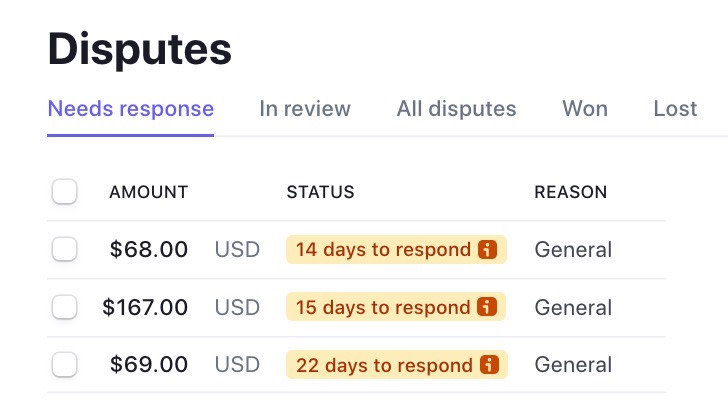Open the Lost disputes tab
Screen dimensions: 728x420
coord(675,109)
